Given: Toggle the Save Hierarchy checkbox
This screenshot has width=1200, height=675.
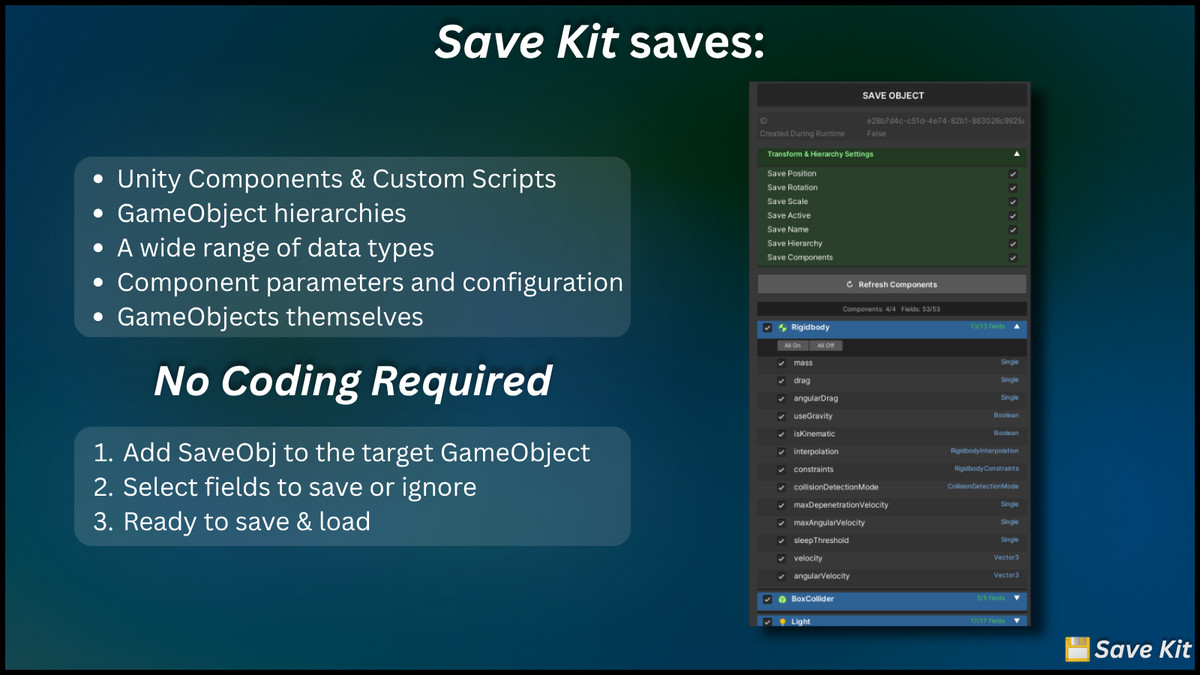Looking at the screenshot, I should click(1013, 244).
